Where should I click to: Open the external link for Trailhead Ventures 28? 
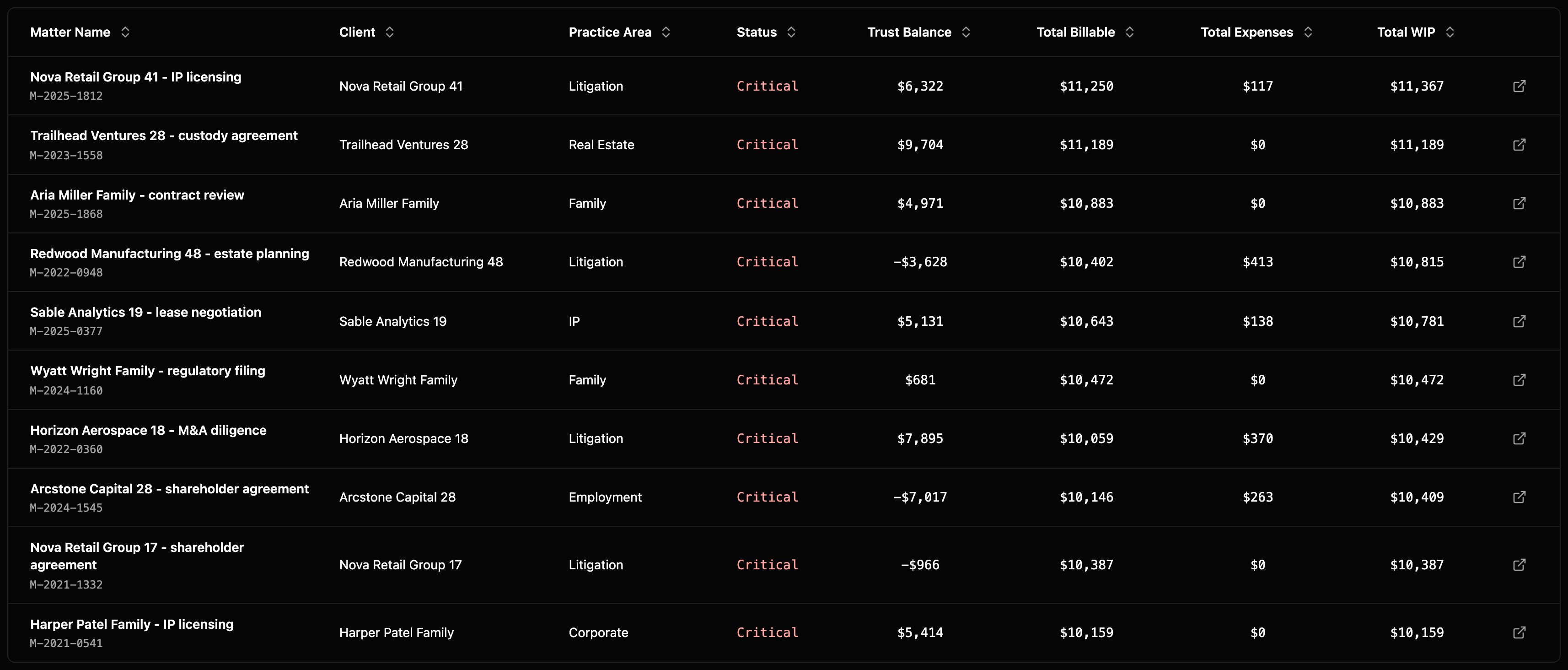(x=1520, y=144)
